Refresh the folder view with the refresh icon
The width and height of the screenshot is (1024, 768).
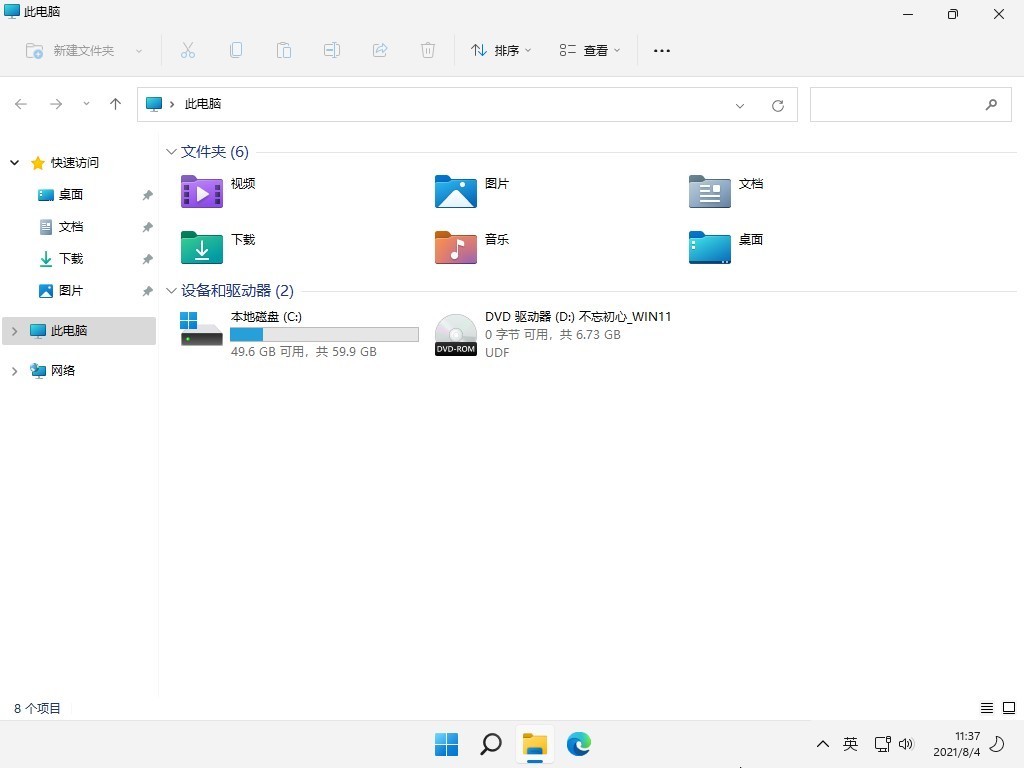click(778, 104)
